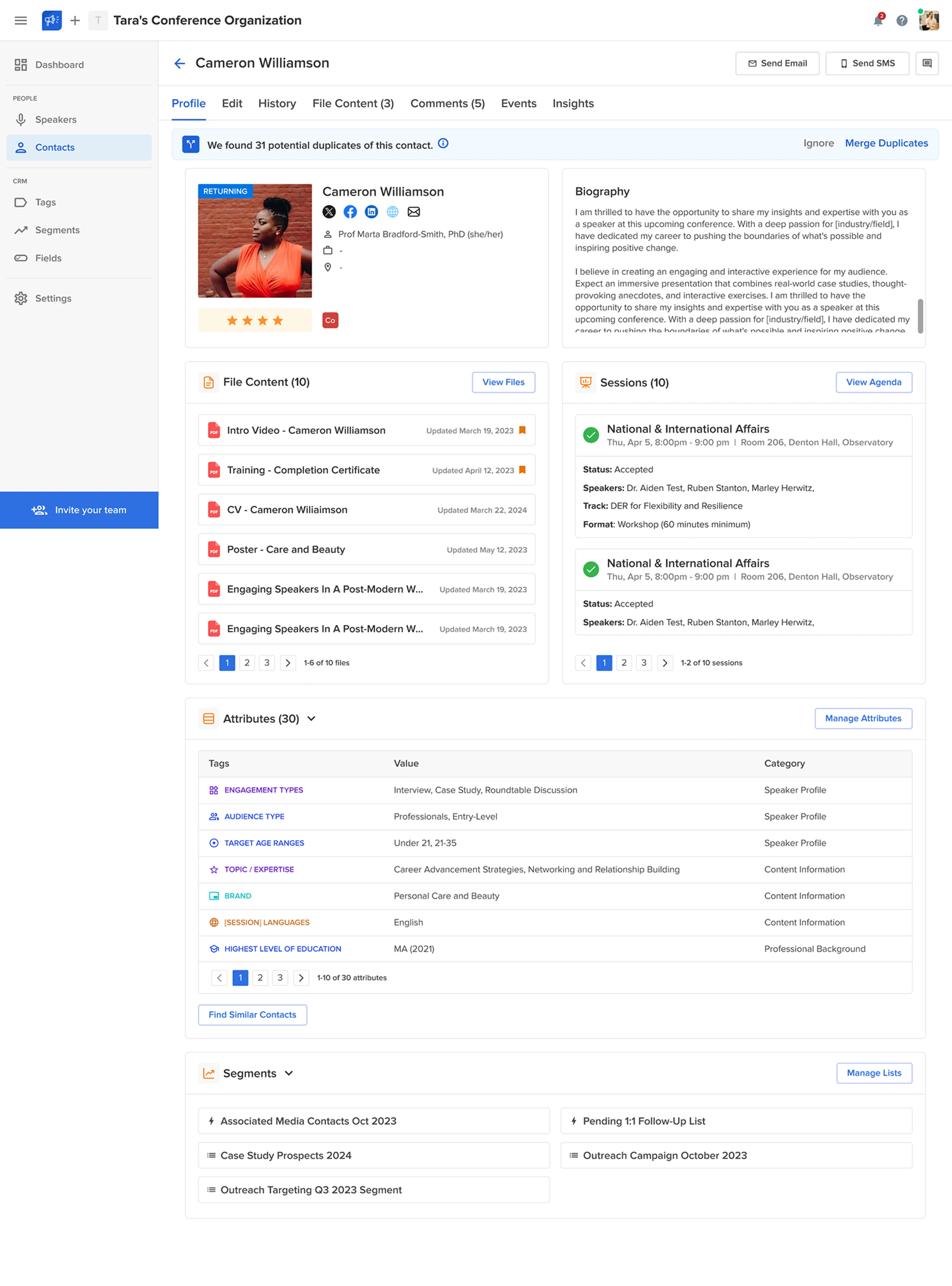Open Settings in the sidebar

point(79,299)
